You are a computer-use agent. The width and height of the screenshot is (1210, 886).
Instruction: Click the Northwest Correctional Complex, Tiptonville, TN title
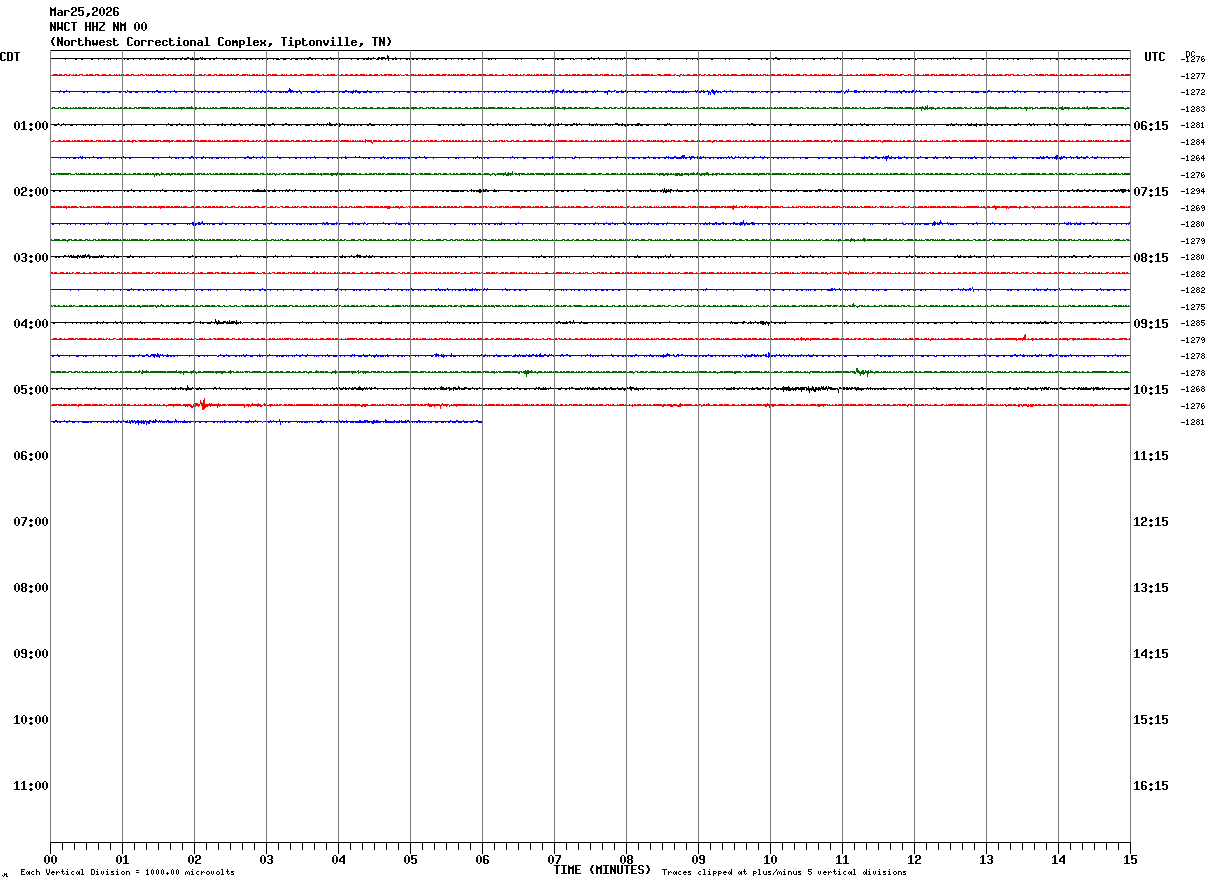point(221,42)
